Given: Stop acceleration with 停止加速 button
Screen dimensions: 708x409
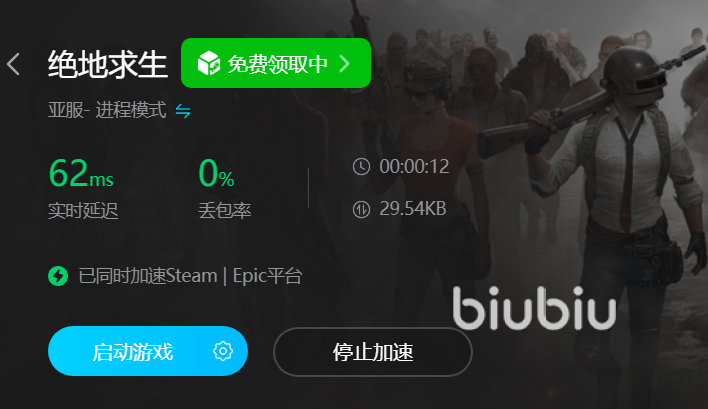Looking at the screenshot, I should click(373, 352).
